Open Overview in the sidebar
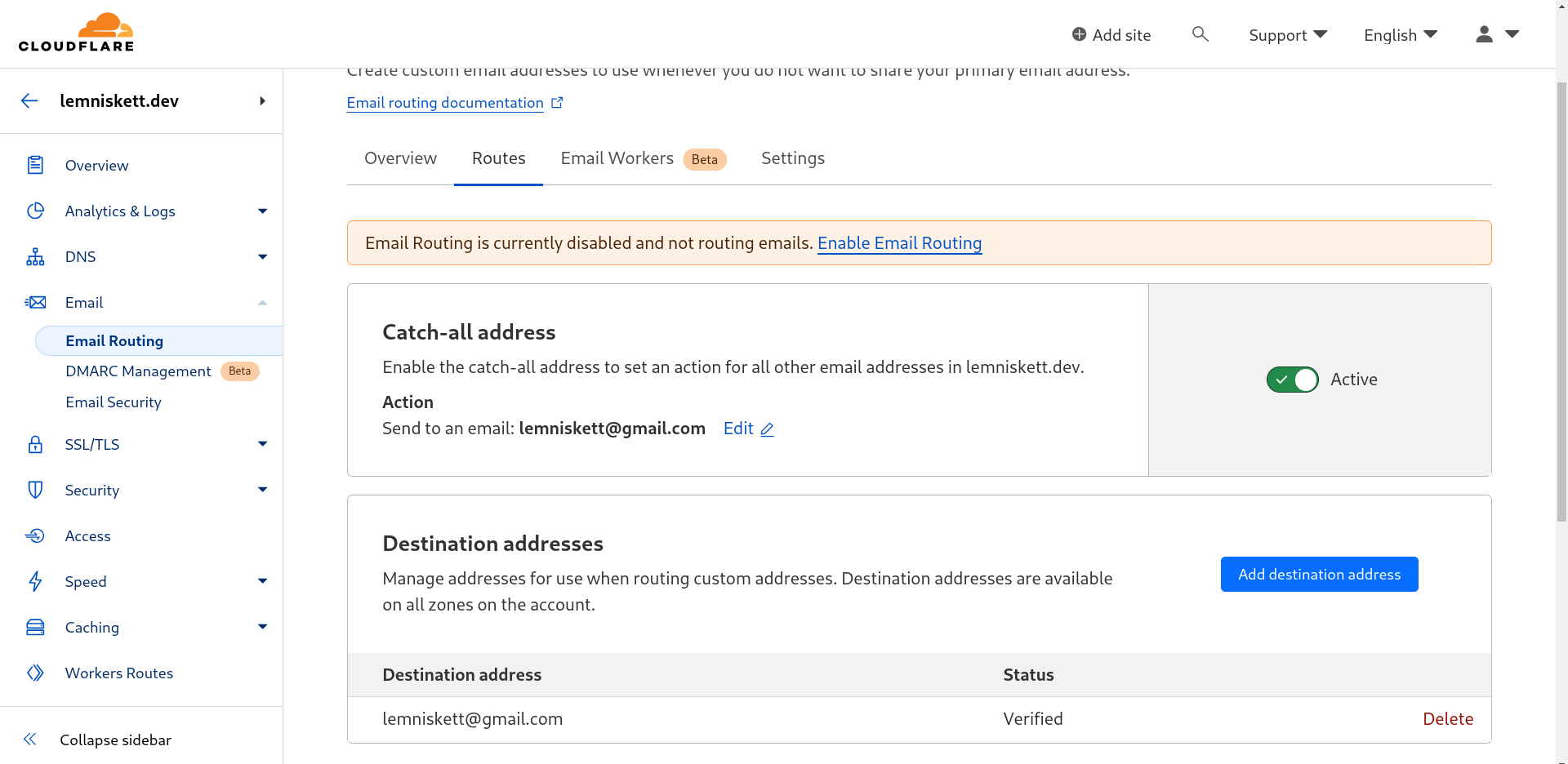This screenshot has height=764, width=1568. [x=96, y=165]
